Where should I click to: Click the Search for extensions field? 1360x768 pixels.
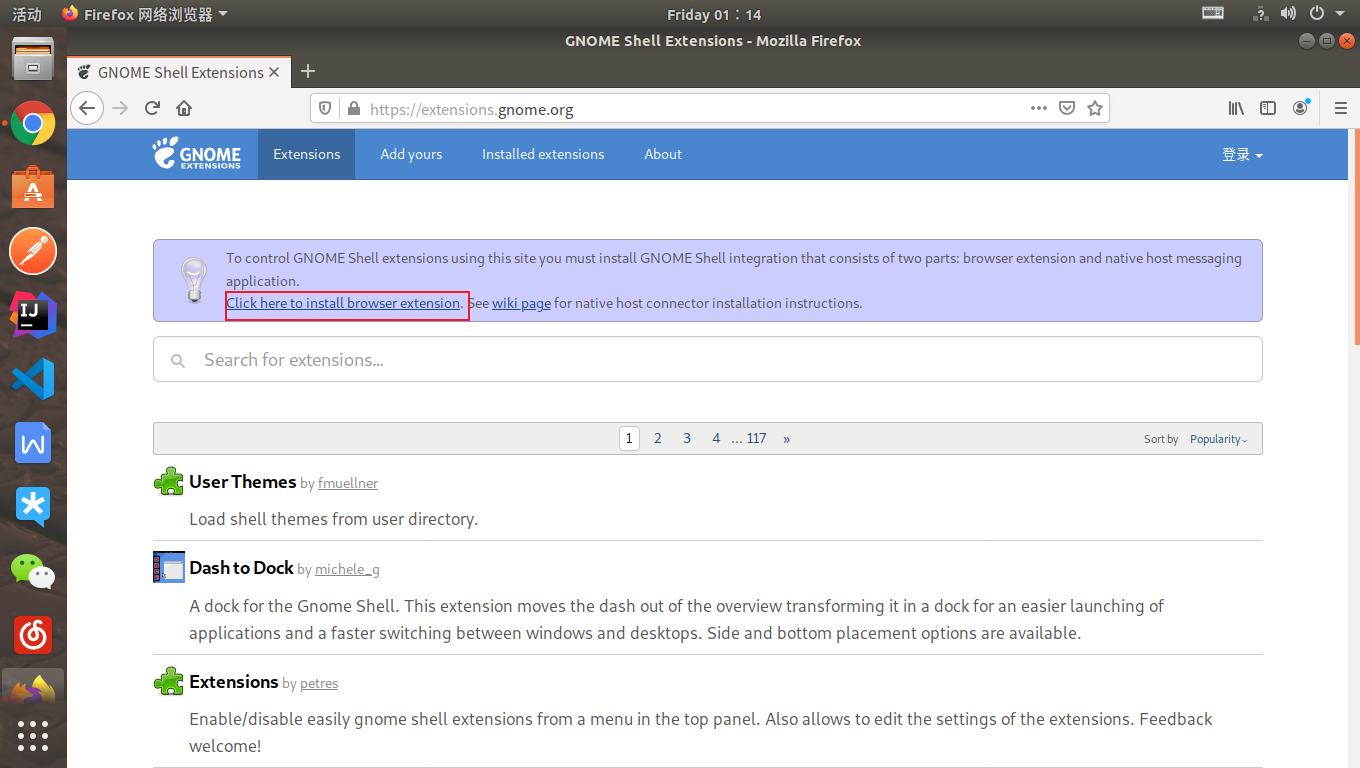[708, 359]
